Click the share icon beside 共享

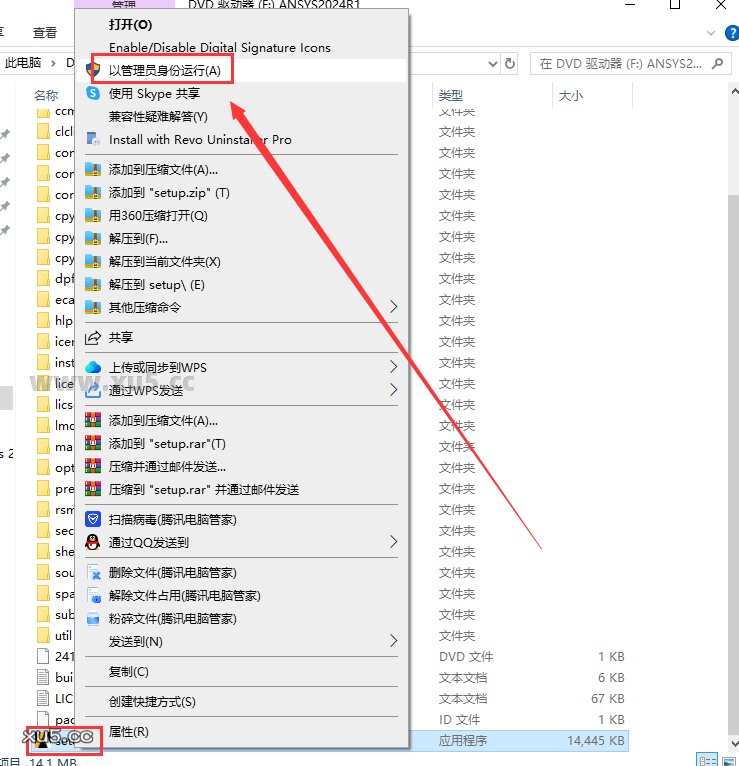click(93, 337)
